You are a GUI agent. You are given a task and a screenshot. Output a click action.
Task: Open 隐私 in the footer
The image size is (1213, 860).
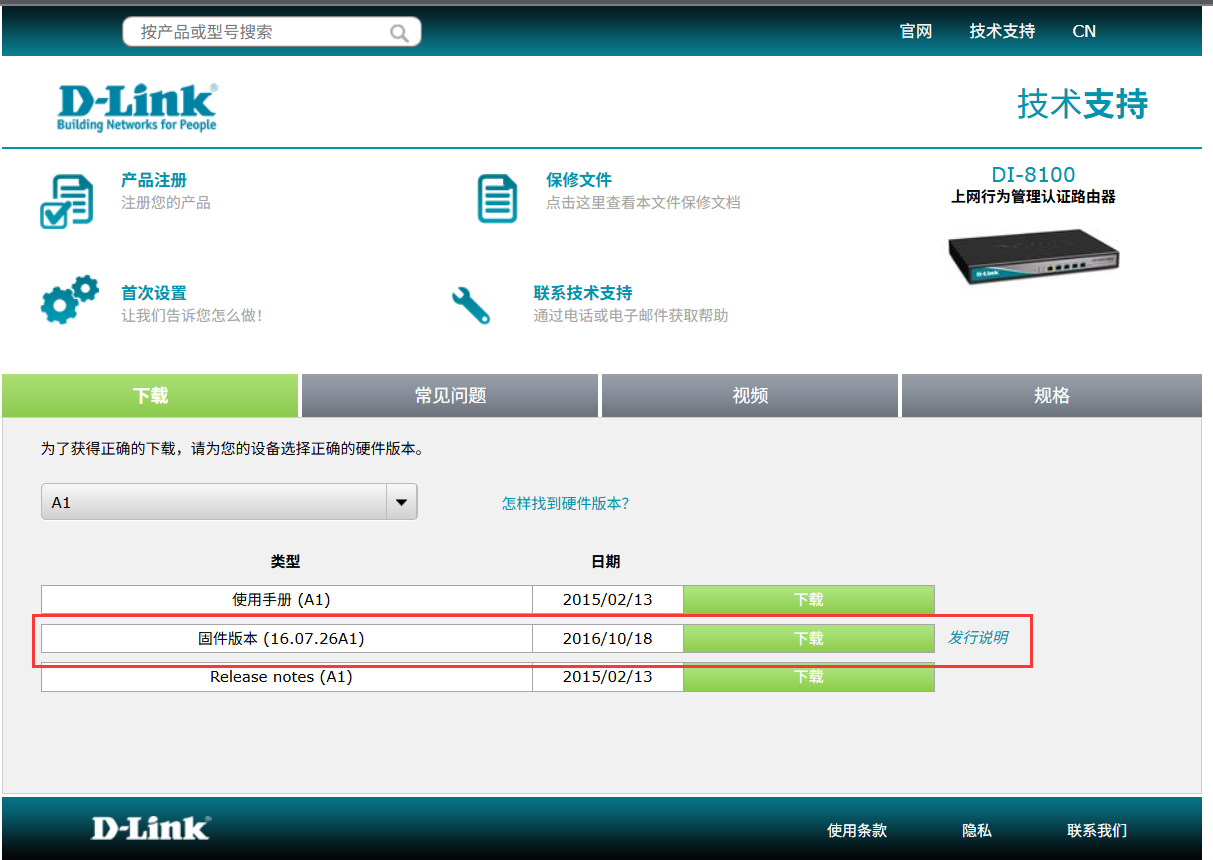tap(977, 830)
